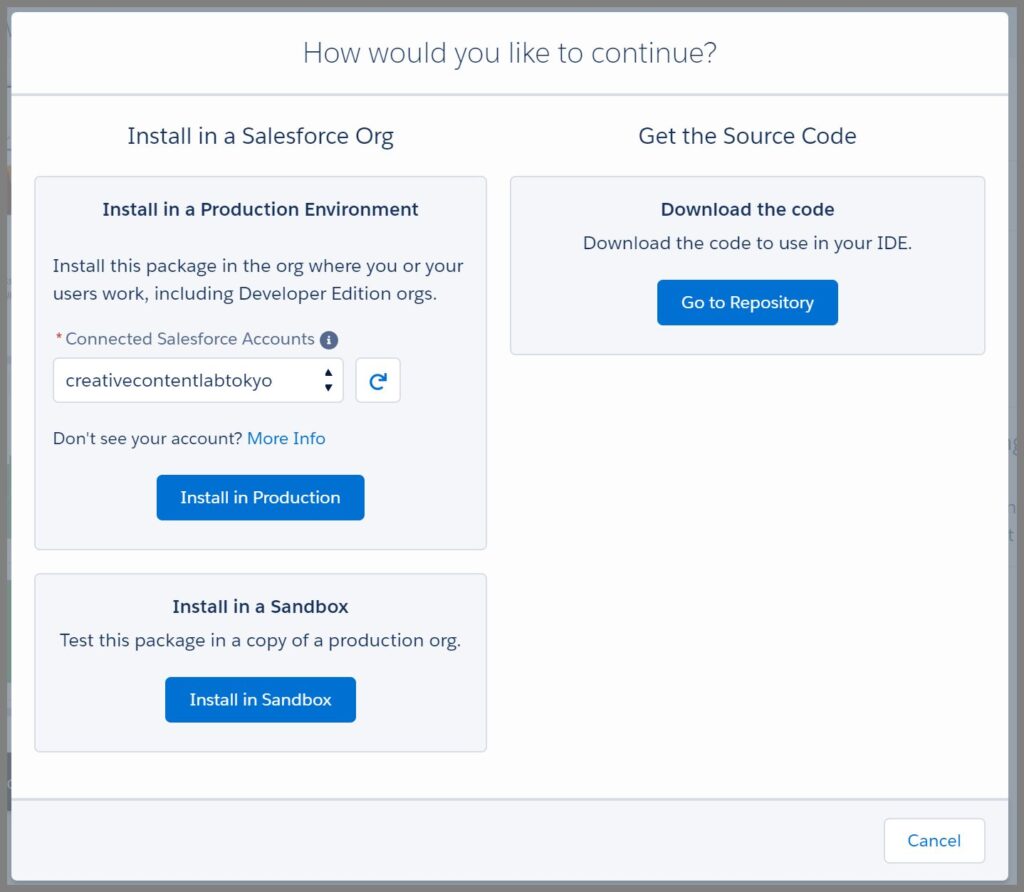
Task: Click the Get the Source Code heading
Action: click(747, 135)
